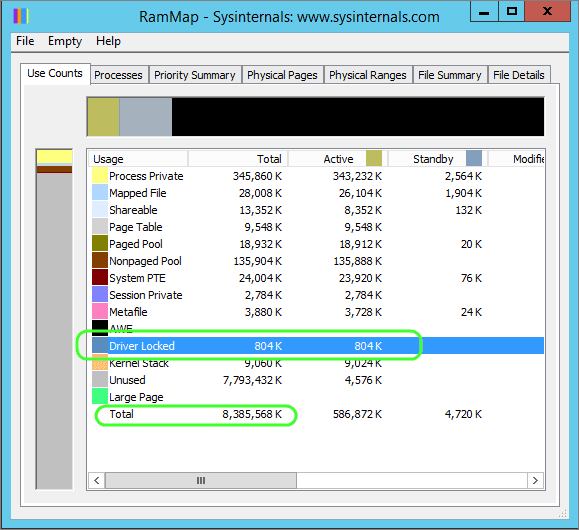Click the Active total 586,872 K
579x530 pixels.
pyautogui.click(x=357, y=414)
